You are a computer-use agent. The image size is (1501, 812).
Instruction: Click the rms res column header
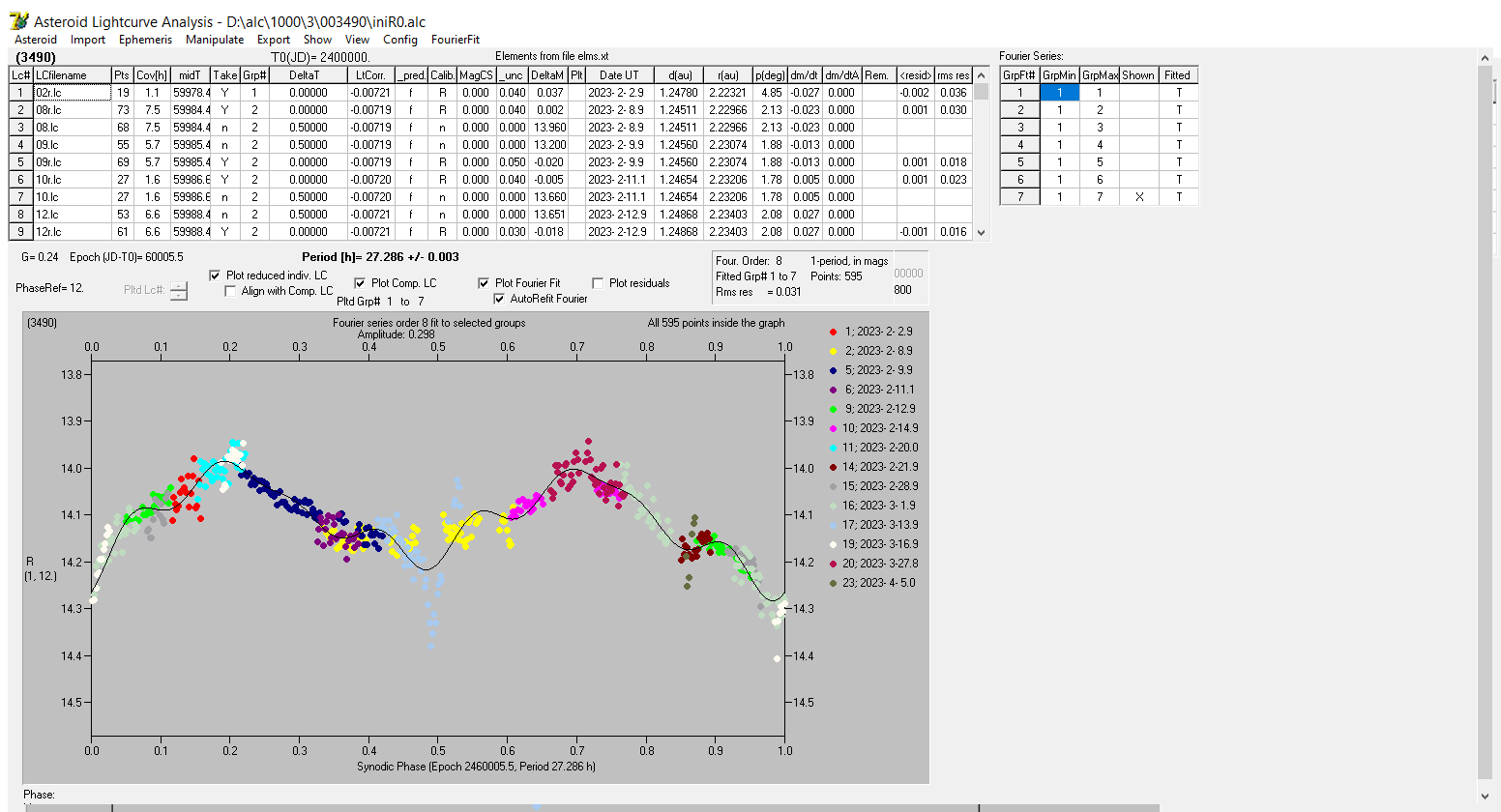coord(953,75)
